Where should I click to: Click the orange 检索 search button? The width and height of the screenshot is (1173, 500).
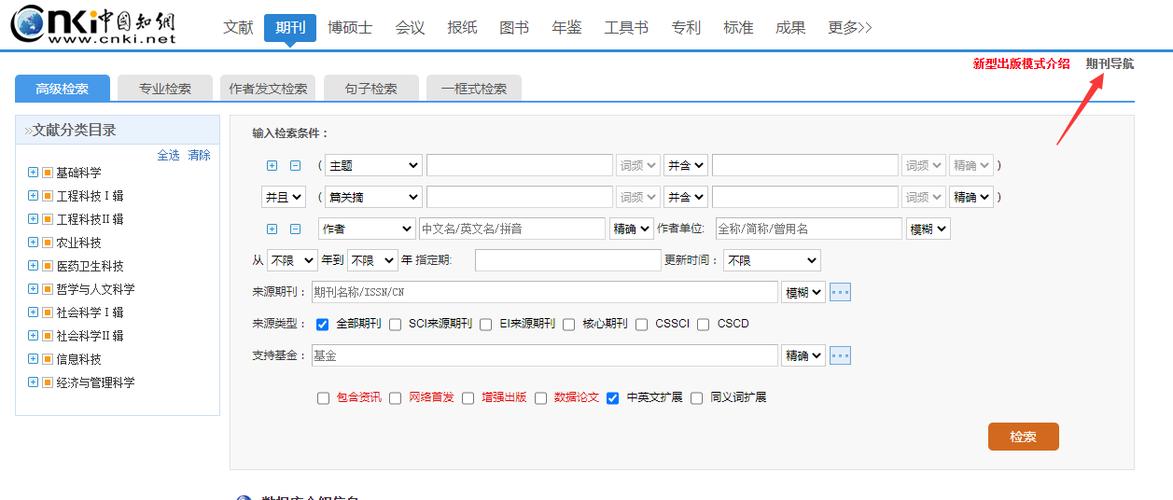[x=1023, y=436]
